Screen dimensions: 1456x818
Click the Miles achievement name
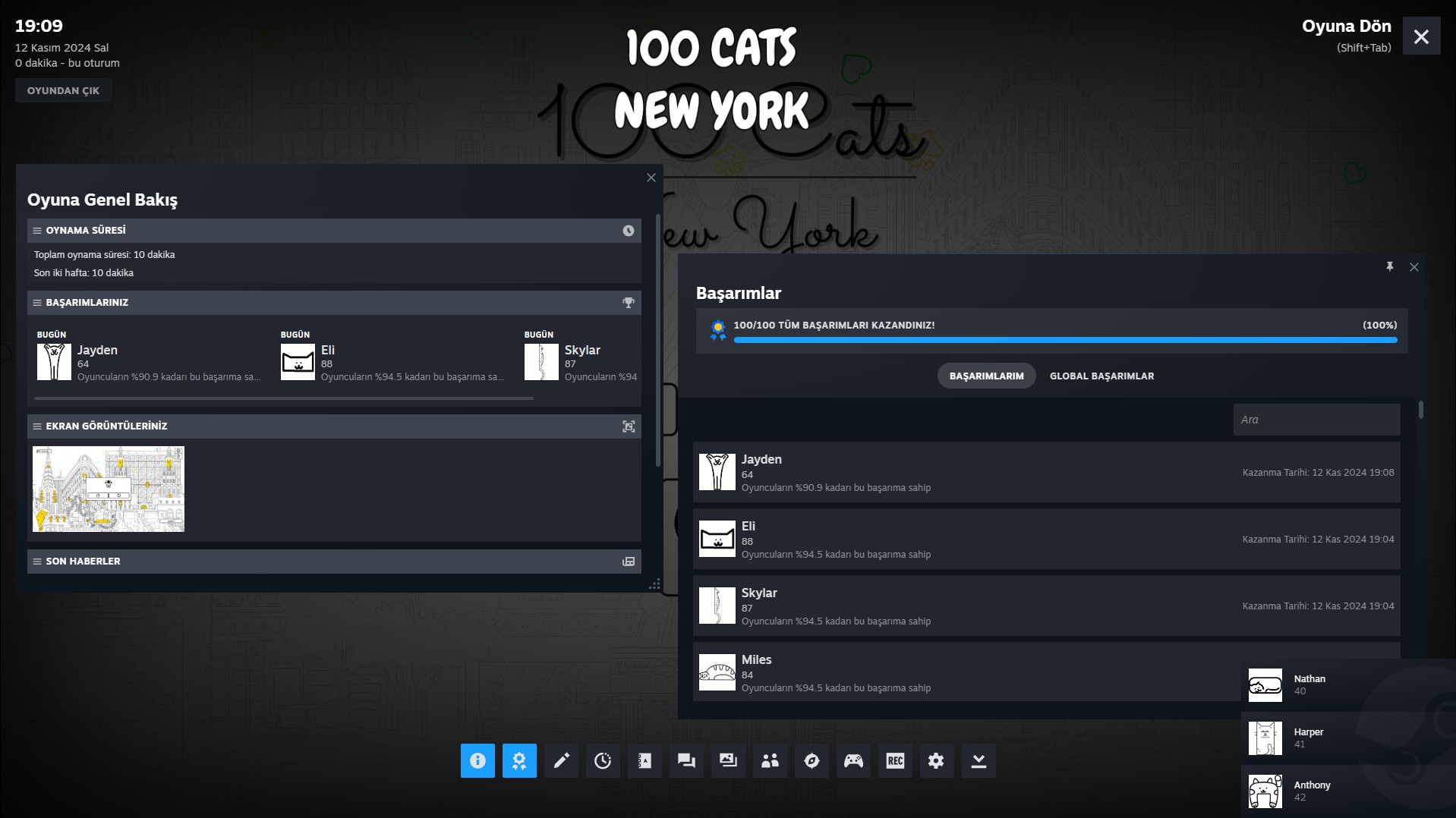[756, 660]
